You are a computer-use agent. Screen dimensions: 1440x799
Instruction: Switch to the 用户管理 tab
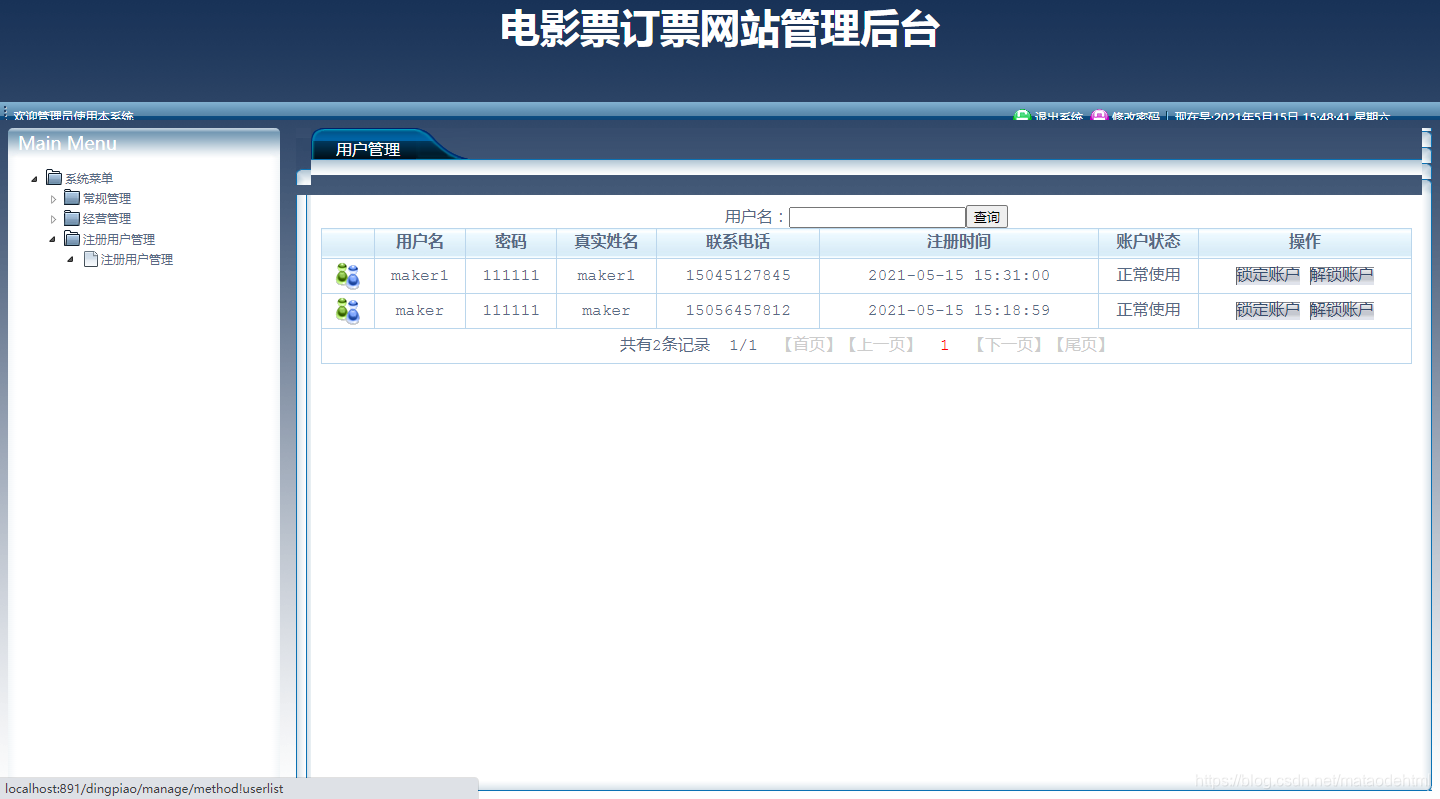point(368,149)
